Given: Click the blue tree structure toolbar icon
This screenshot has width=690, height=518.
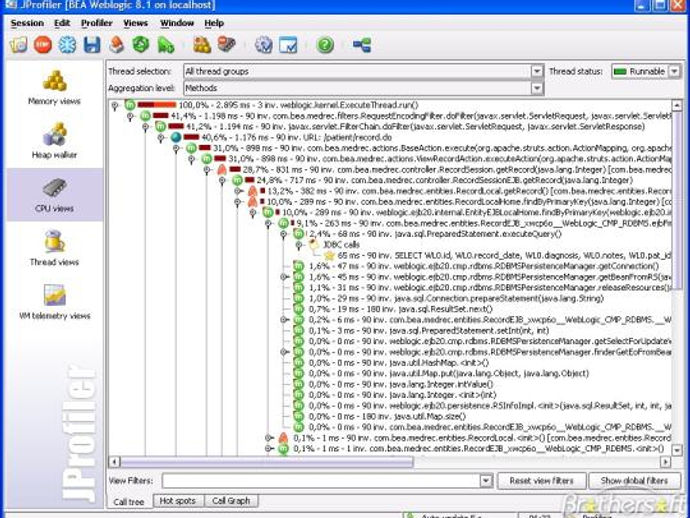Looking at the screenshot, I should point(362,44).
